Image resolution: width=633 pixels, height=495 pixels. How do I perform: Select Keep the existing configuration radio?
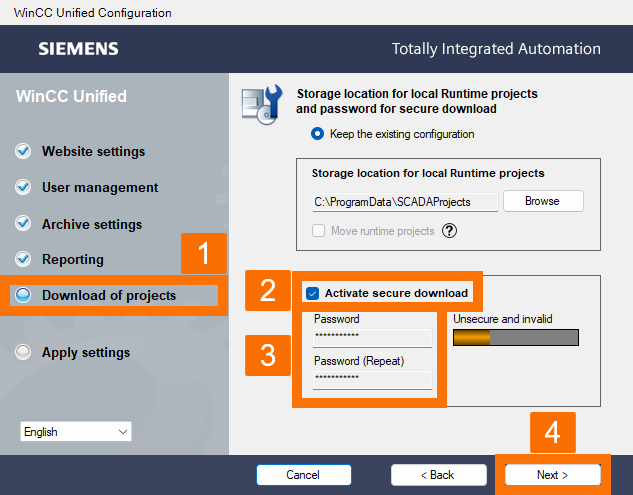(x=317, y=134)
